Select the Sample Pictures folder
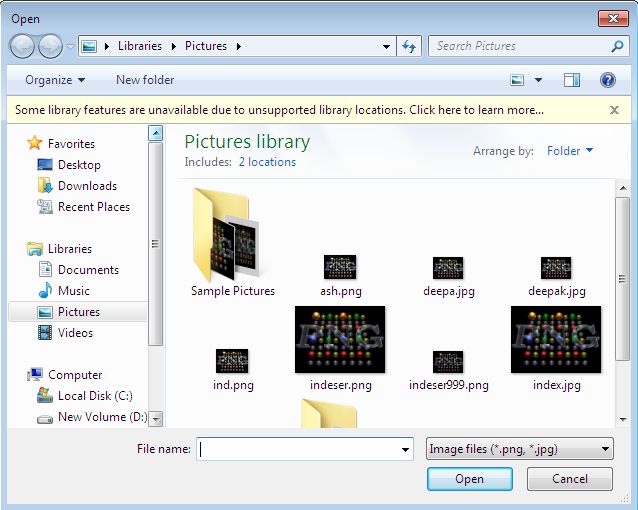The width and height of the screenshot is (638, 510). [233, 242]
